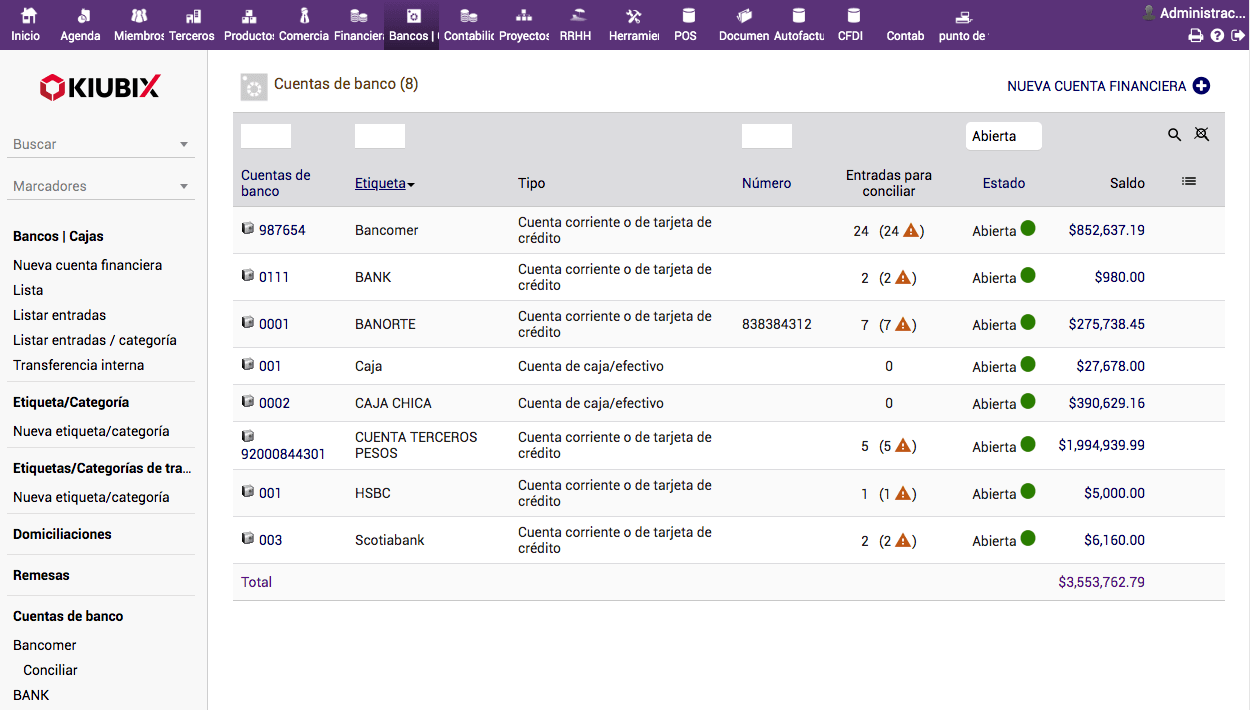
Task: Click the KIUBIX logo
Action: (100, 88)
